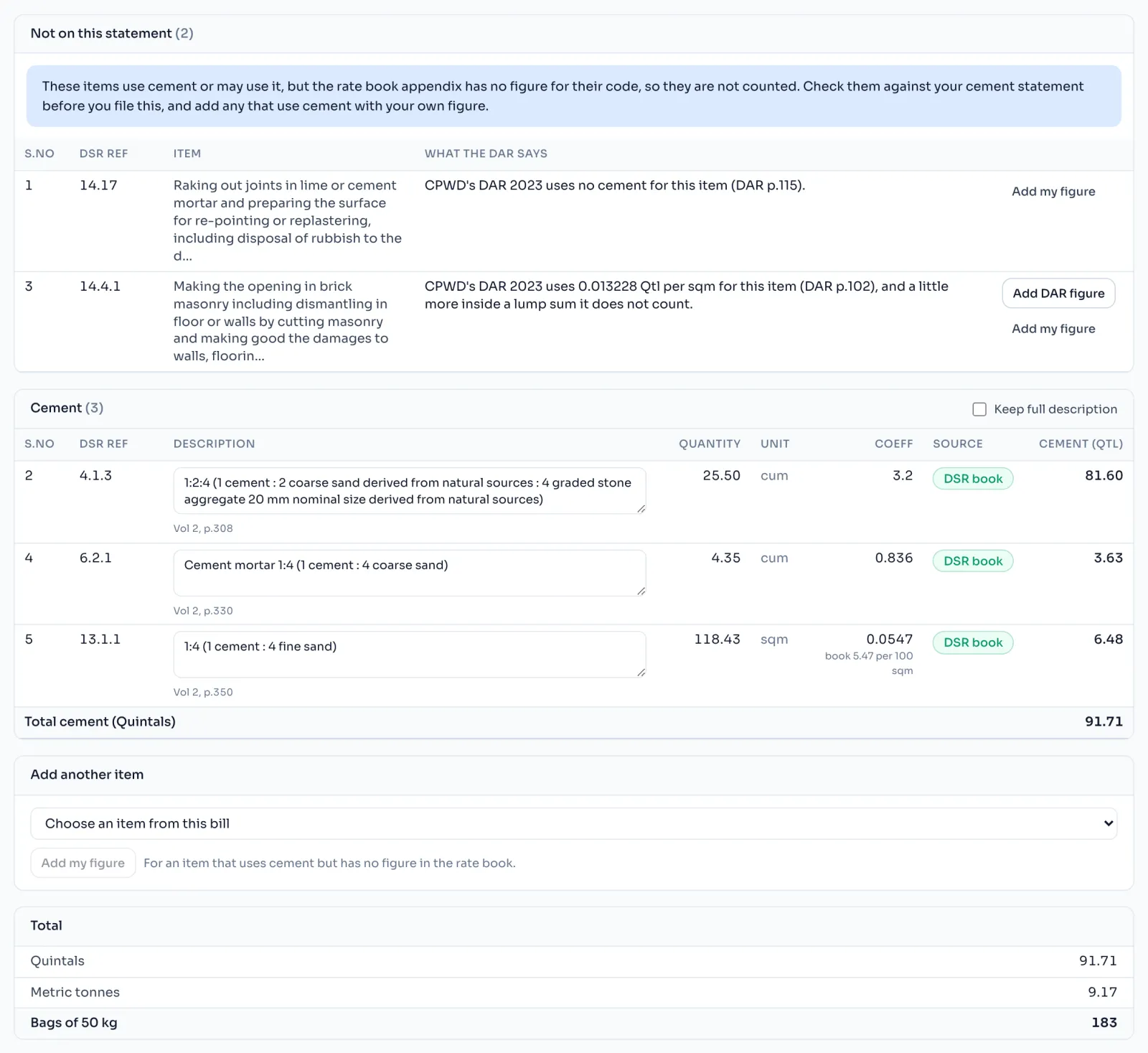1148x1053 pixels.
Task: Tick the Keep full description checkbox
Action: point(979,409)
